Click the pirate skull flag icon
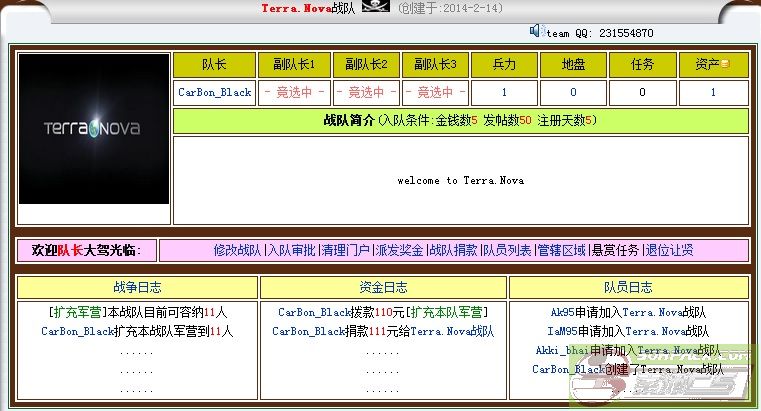Screen dimensions: 761x411 [375, 8]
